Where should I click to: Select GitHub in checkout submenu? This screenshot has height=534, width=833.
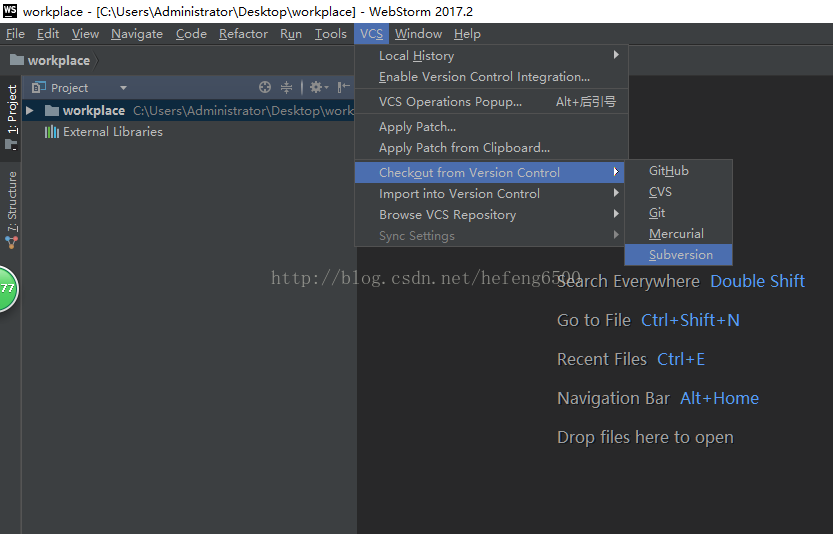678,171
